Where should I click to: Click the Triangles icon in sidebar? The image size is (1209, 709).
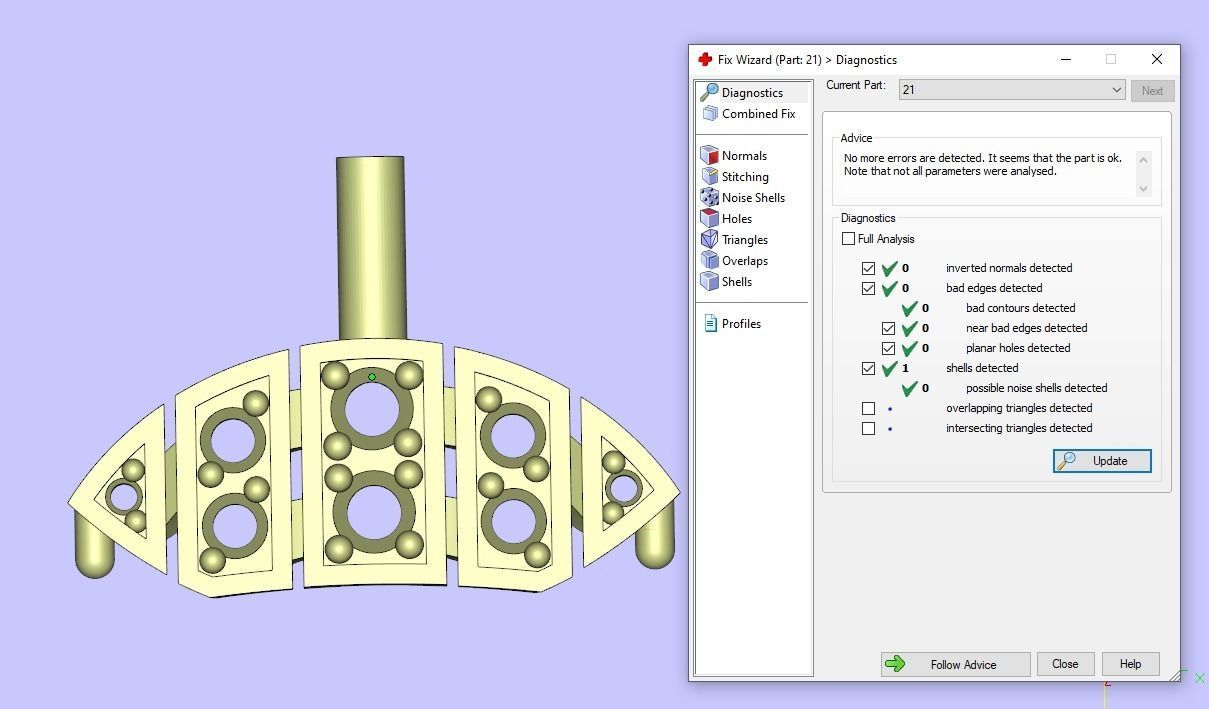coord(709,239)
